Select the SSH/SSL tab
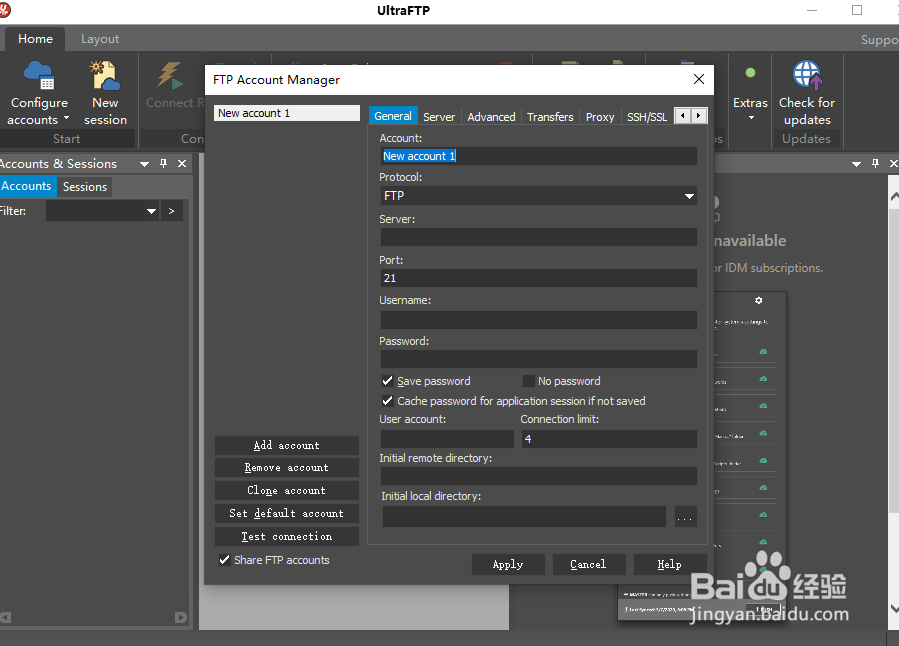899x646 pixels. 647,116
